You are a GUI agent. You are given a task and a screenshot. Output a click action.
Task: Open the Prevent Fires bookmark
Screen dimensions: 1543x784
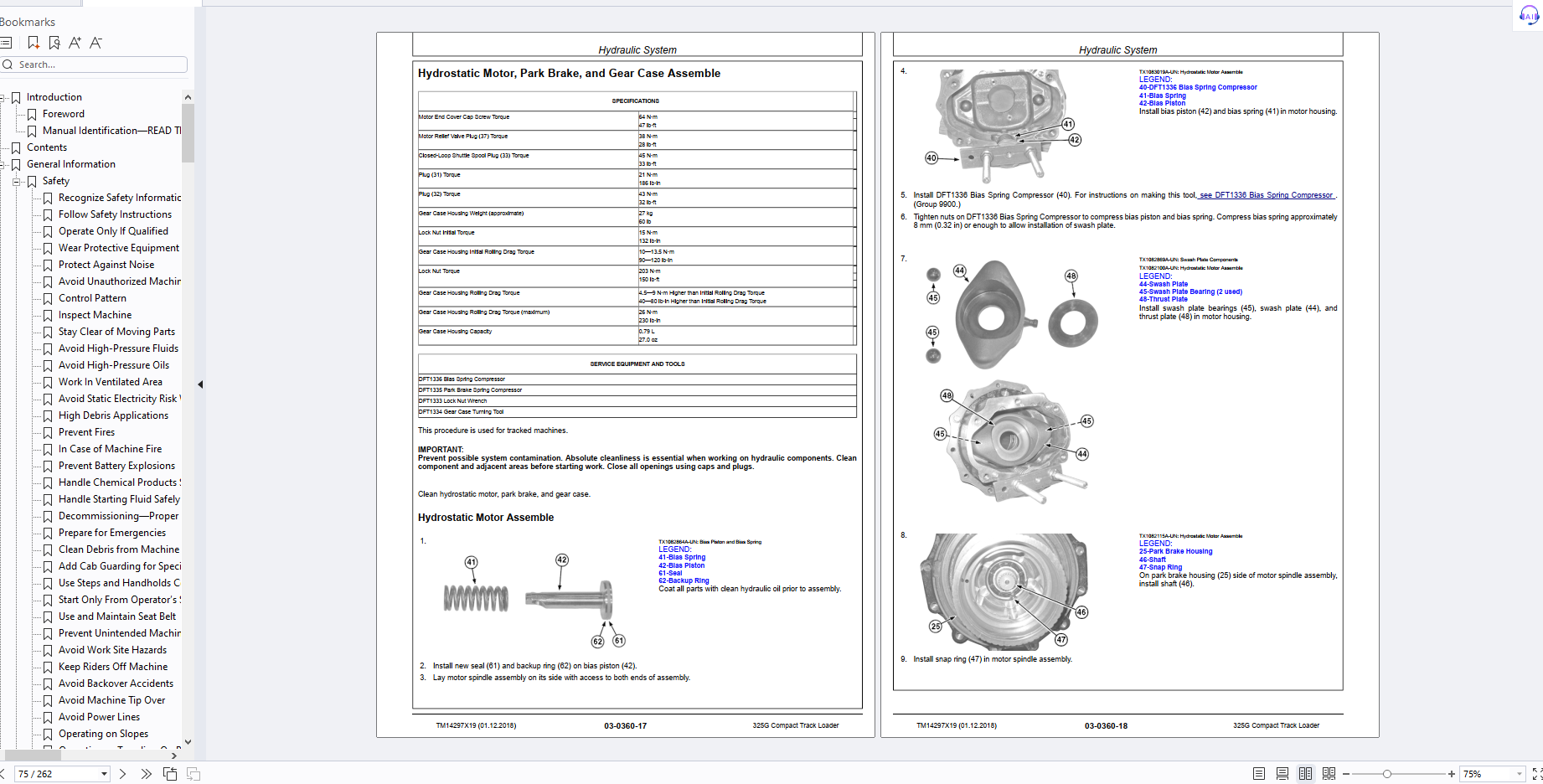tap(86, 432)
